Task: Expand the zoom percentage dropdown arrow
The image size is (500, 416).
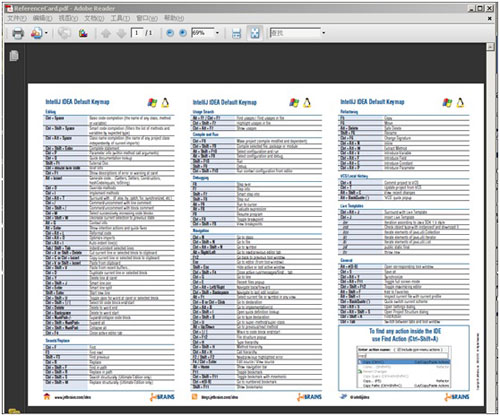Action: coord(217,33)
